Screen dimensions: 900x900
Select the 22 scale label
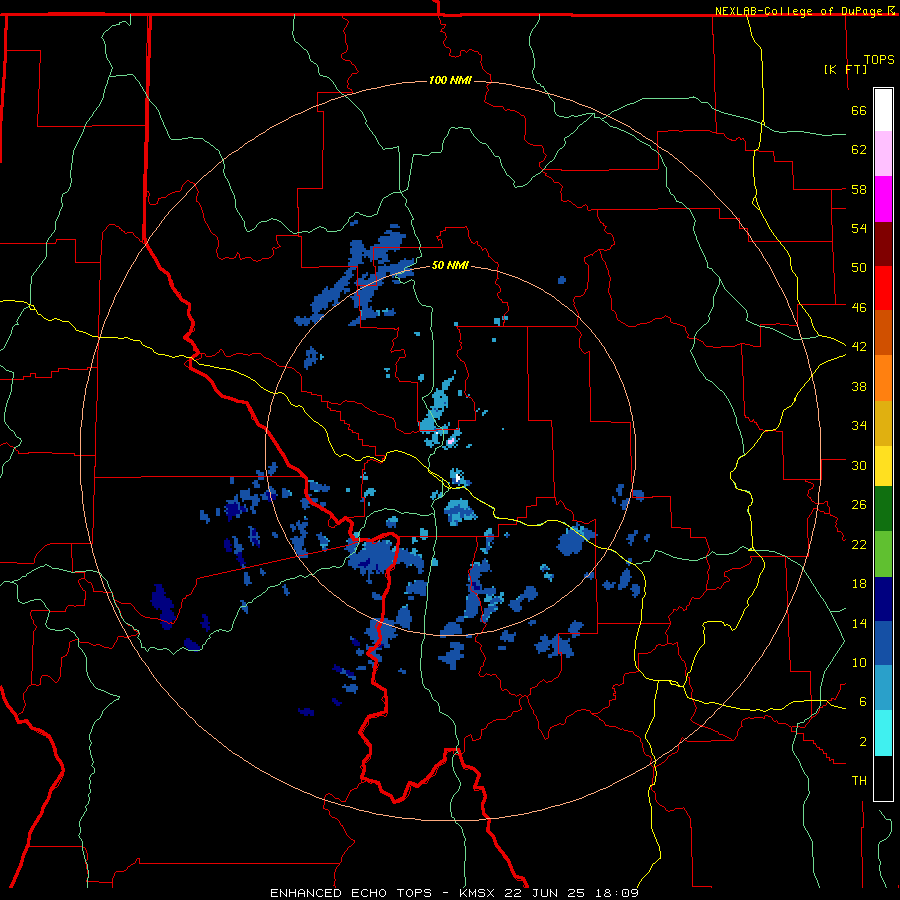point(859,544)
